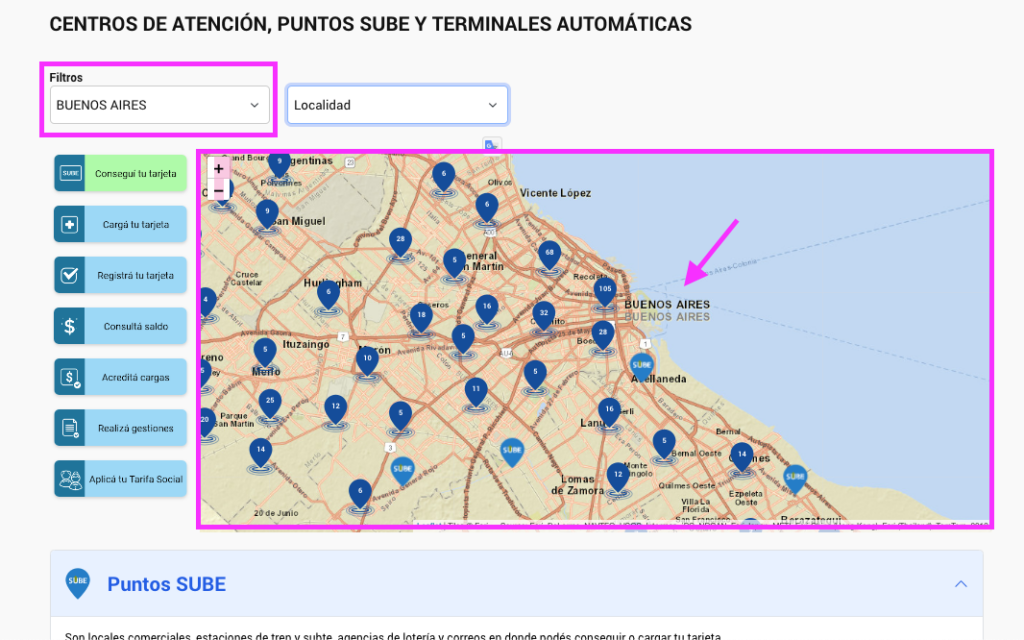
Task: Select the 14 marker over Quilmes
Action: [x=742, y=459]
